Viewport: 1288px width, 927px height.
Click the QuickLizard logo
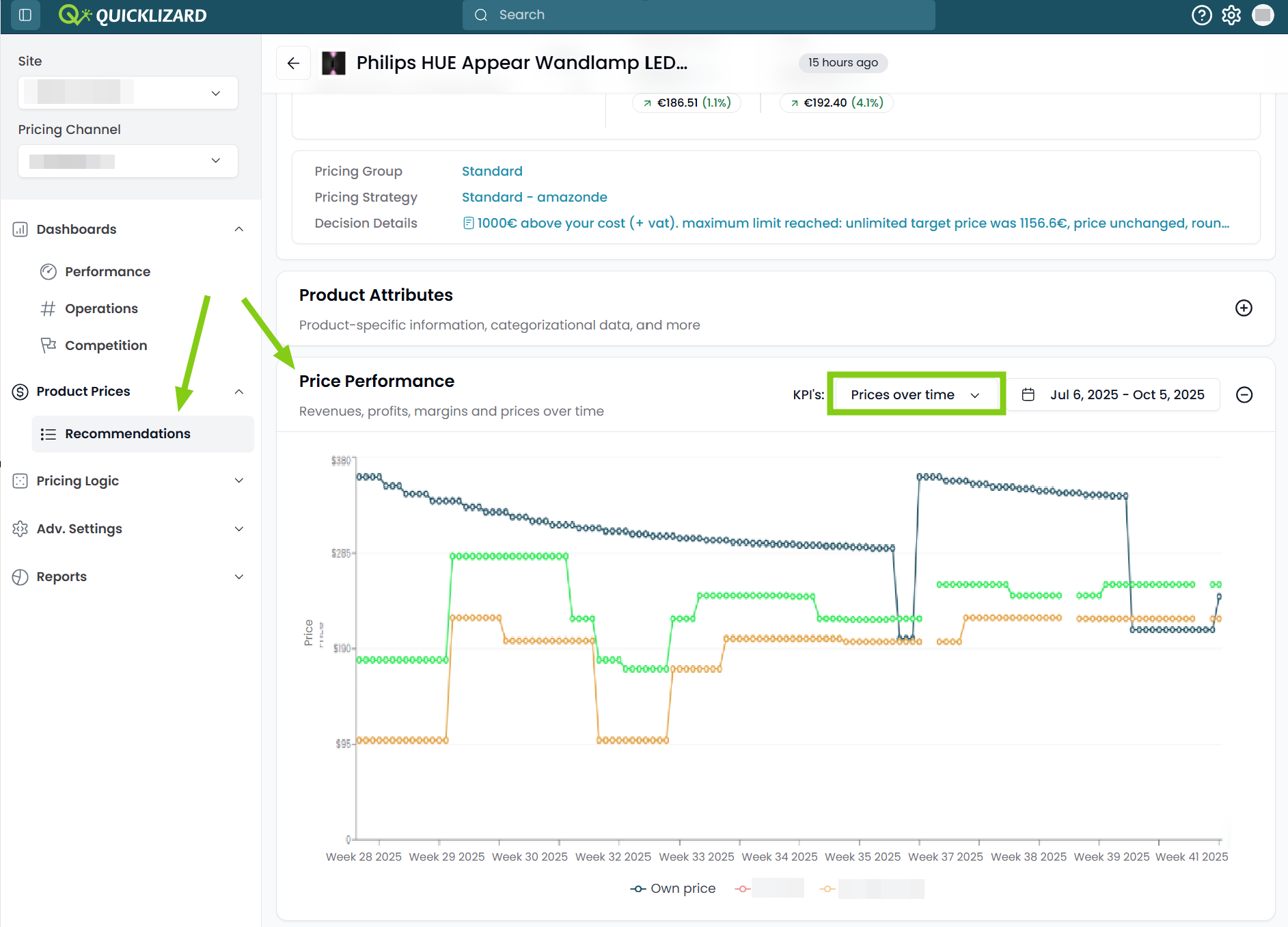pos(133,15)
